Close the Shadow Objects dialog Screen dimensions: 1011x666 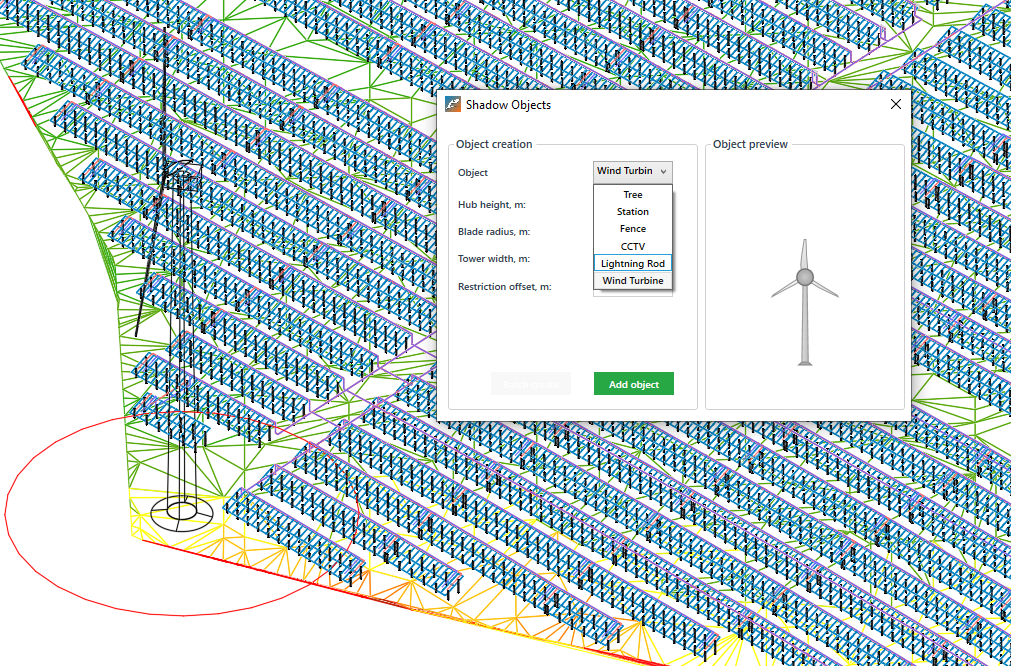tap(896, 104)
